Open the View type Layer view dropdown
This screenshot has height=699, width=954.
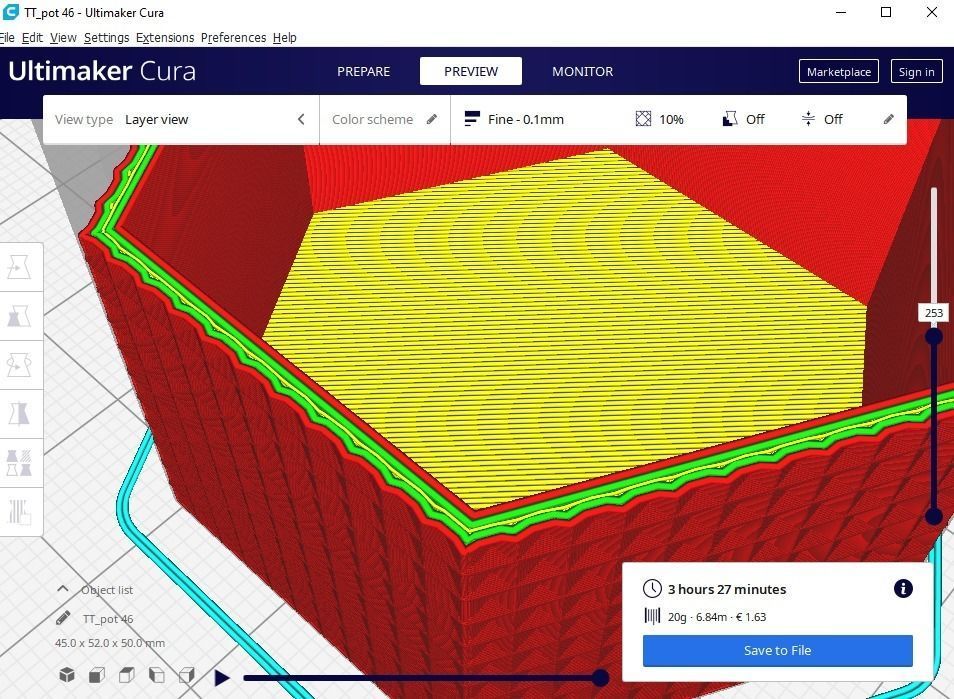[181, 119]
